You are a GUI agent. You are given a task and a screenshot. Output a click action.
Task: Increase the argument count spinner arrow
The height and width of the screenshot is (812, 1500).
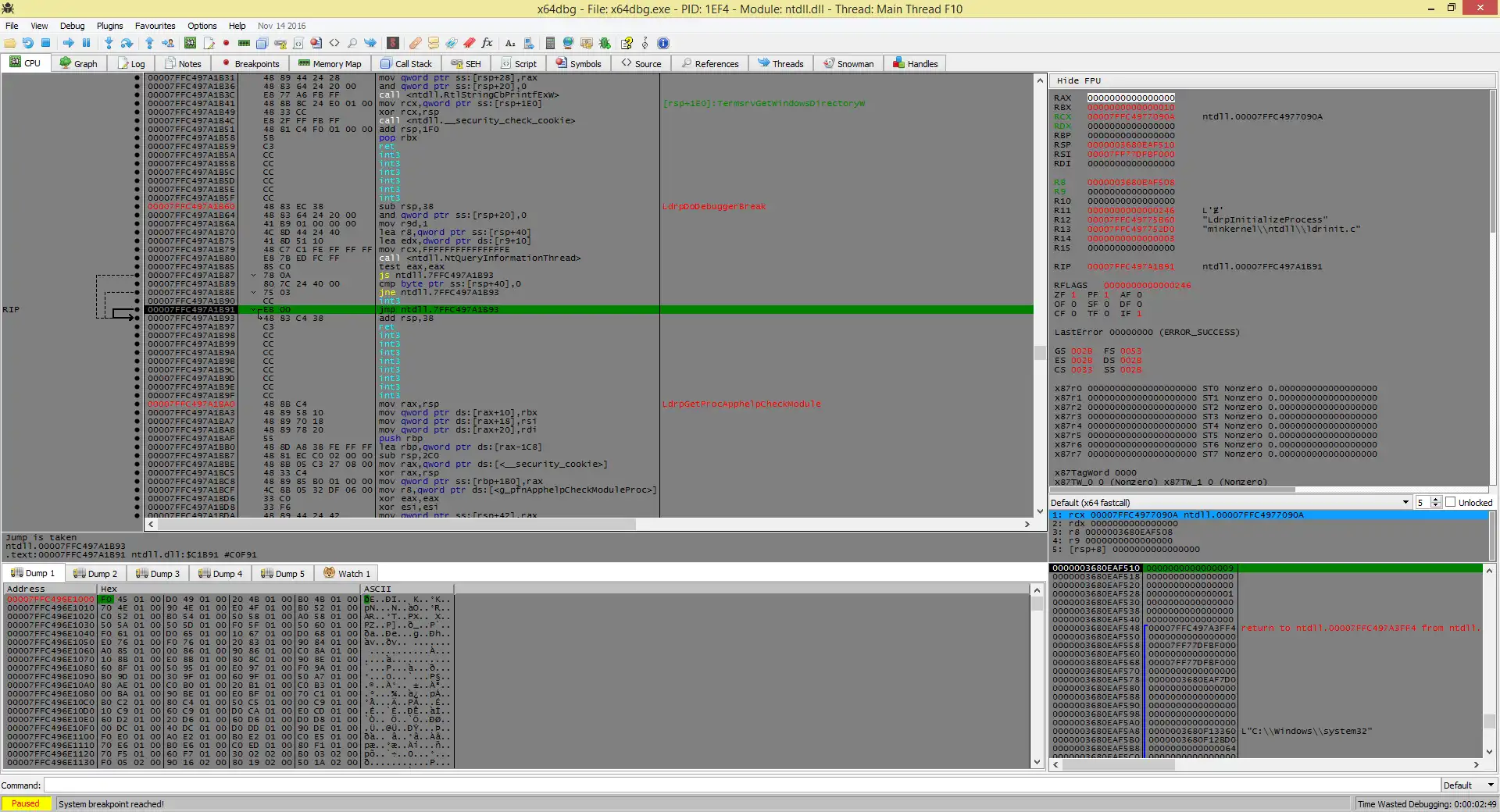[1436, 500]
